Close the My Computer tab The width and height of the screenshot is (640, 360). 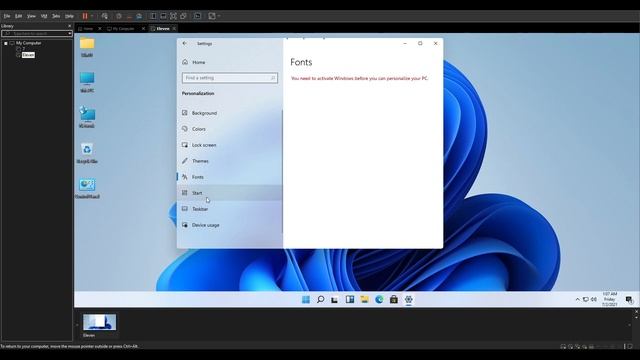tap(143, 29)
